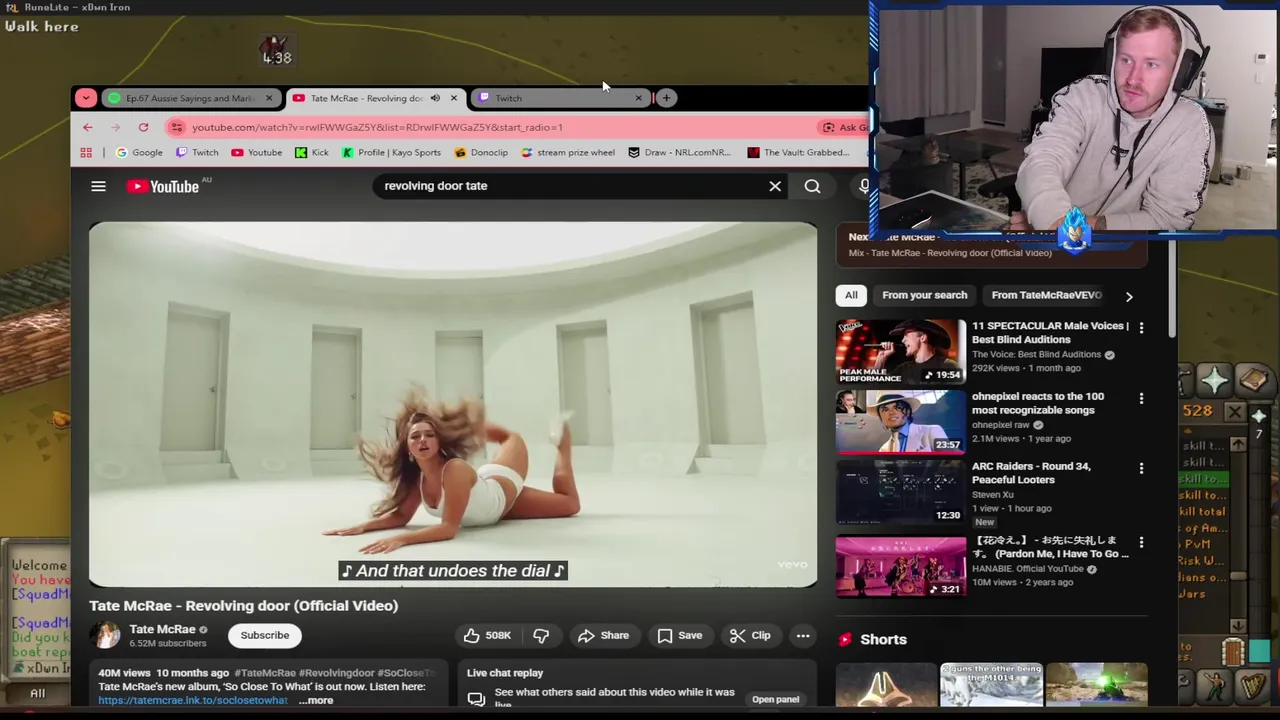Click the Share button
The width and height of the screenshot is (1280, 720).
603,636
